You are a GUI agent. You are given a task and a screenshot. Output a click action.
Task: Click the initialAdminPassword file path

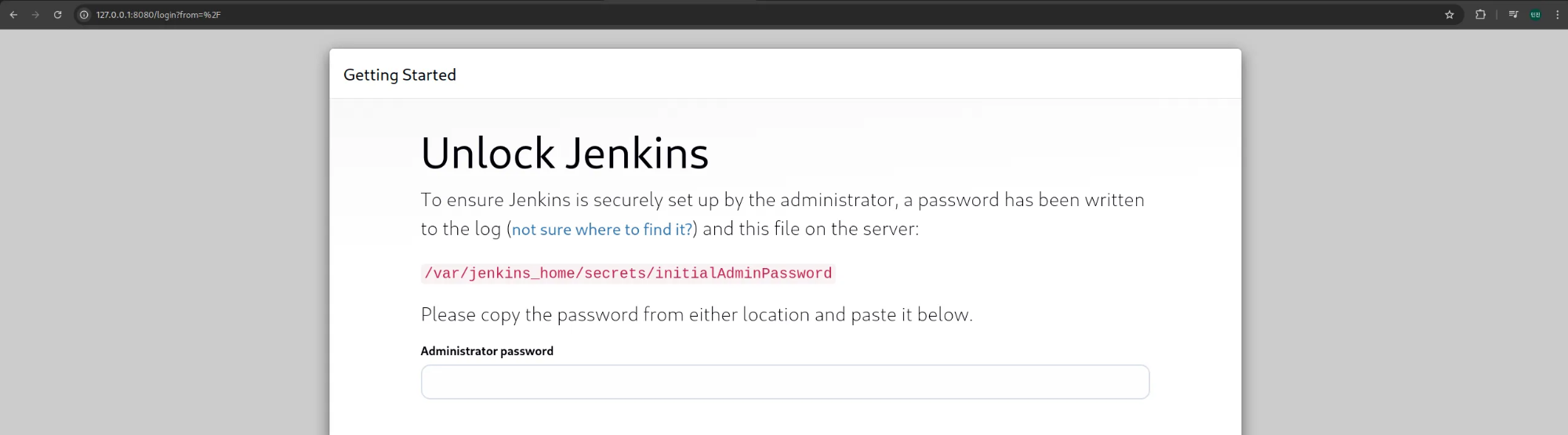tap(628, 274)
